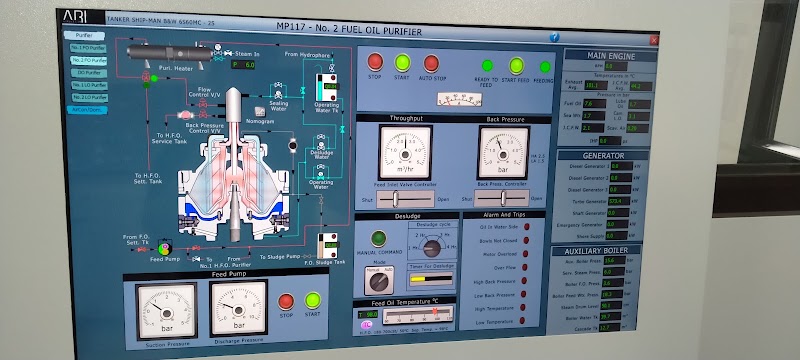The width and height of the screenshot is (800, 360).
Task: Click the Main Engine Exhaust Avg. temperature value
Action: coord(596,85)
